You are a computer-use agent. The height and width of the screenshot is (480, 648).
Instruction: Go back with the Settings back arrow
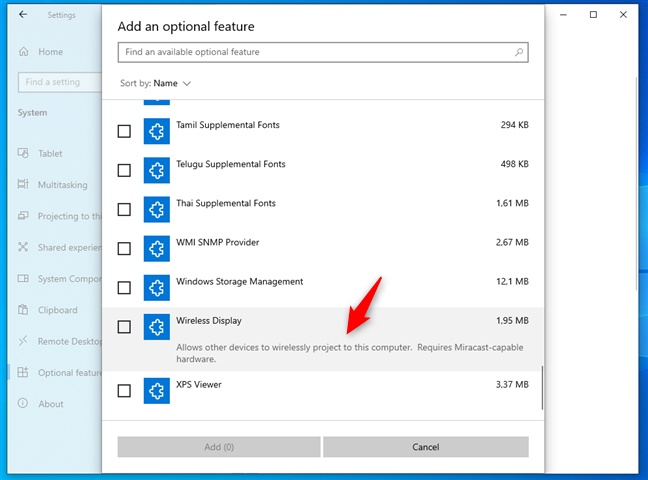23,15
